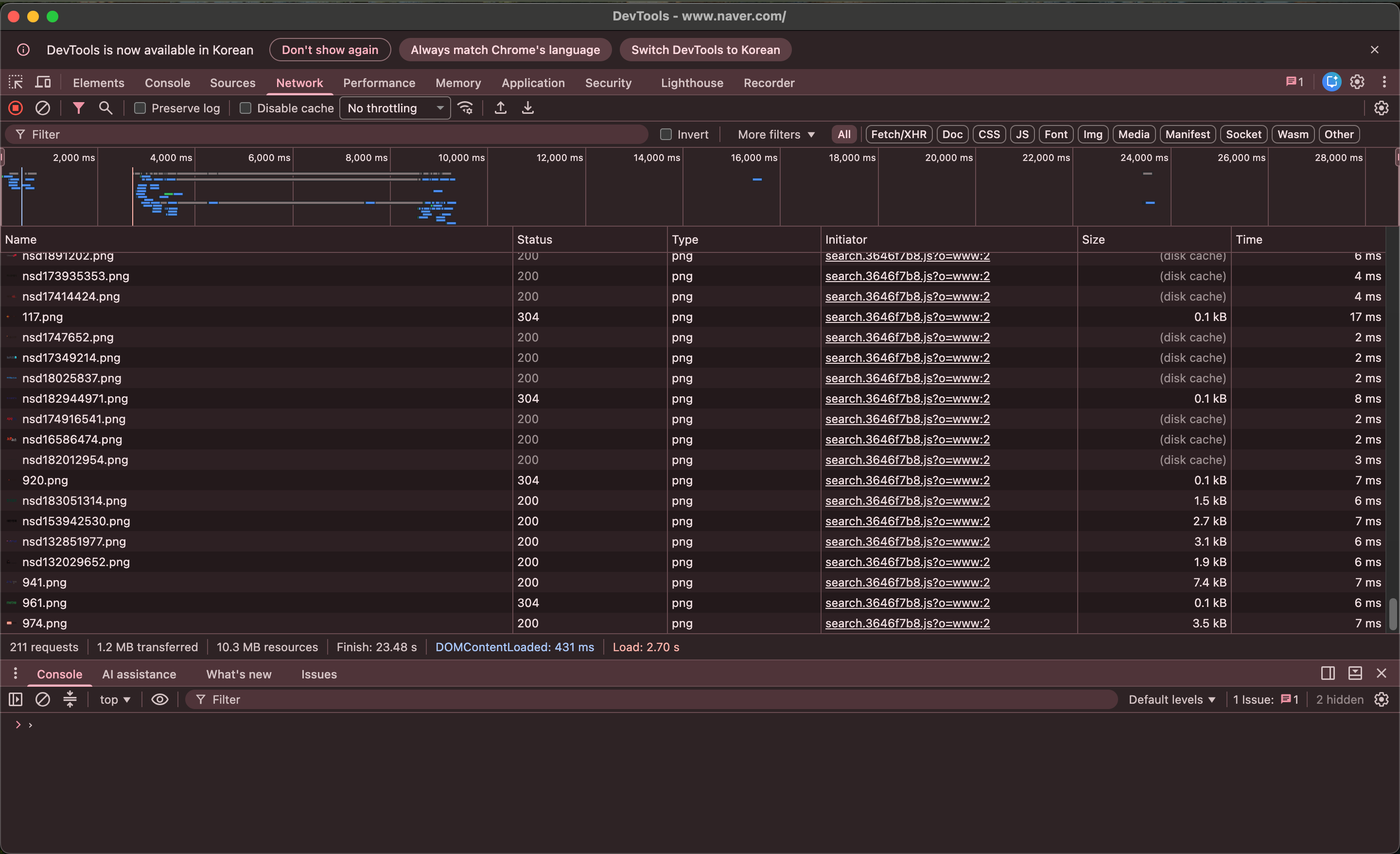Dismiss the Korean language infobar
The height and width of the screenshot is (854, 1400).
coord(1374,50)
